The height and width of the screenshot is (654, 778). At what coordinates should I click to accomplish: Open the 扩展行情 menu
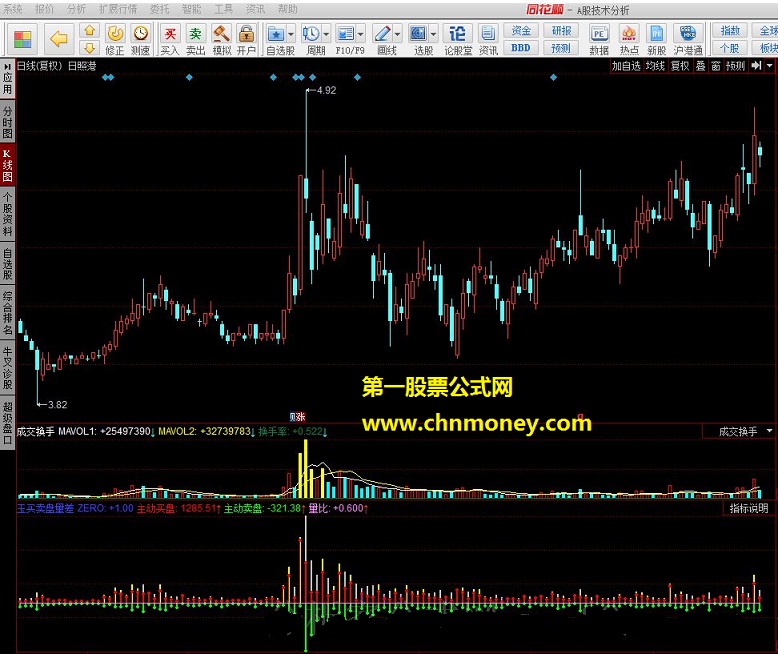click(x=118, y=9)
